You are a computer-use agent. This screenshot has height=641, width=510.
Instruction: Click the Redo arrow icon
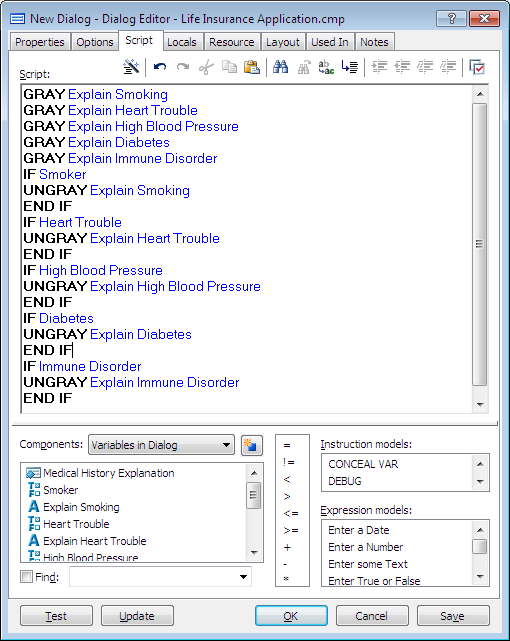[x=183, y=67]
